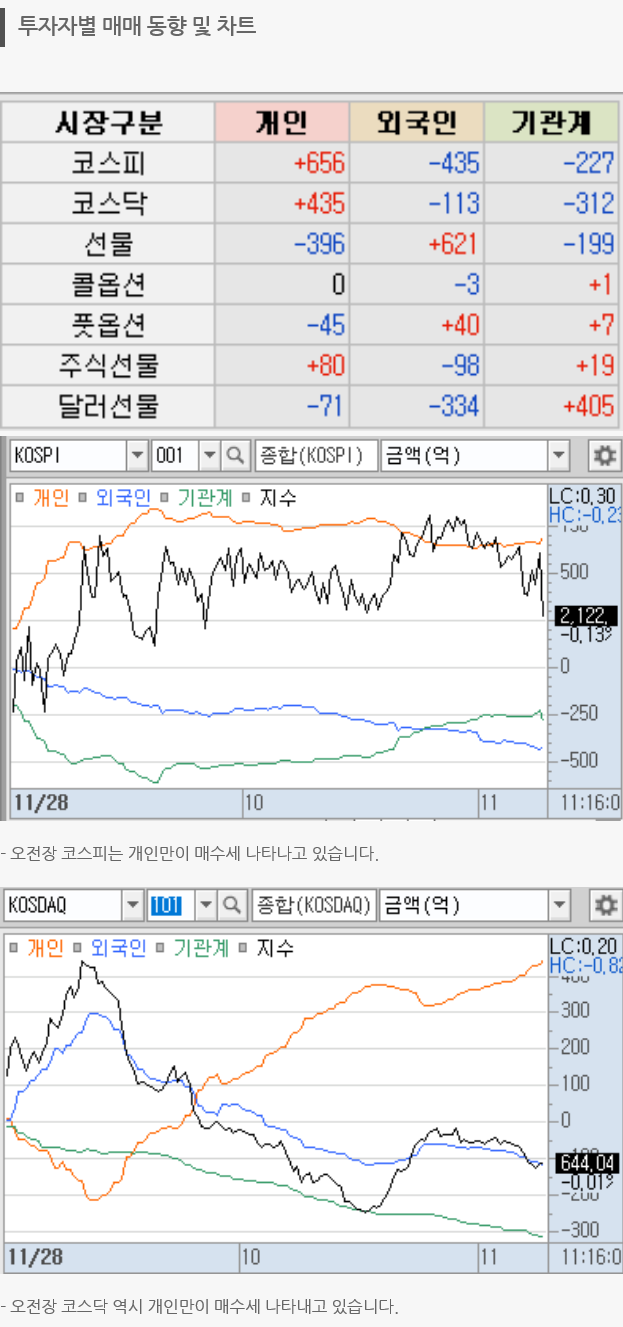Toggle the 개인 legend marker on KOSPI chart
The width and height of the screenshot is (623, 1327).
click(x=20, y=497)
